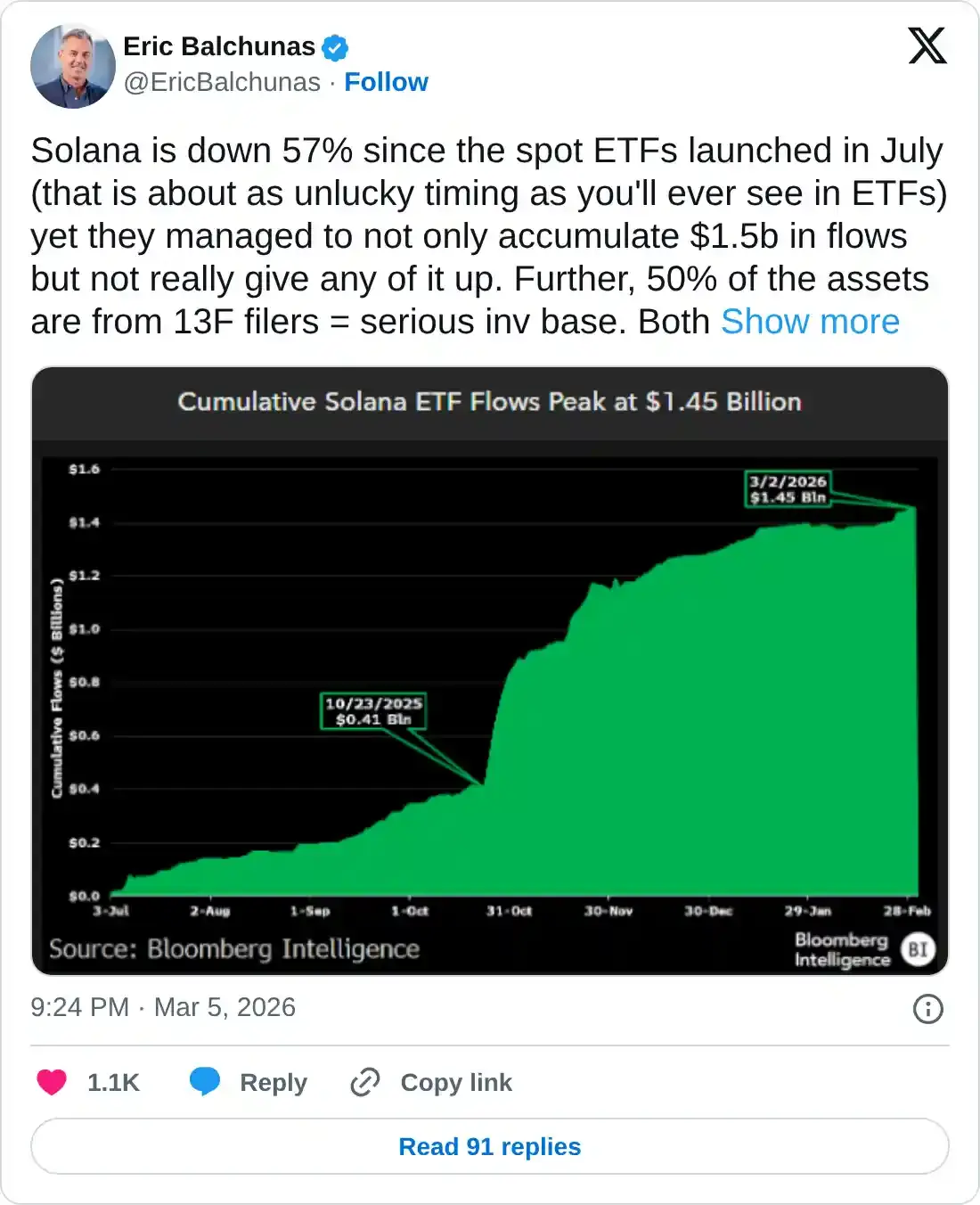Click the 10/23/2025 $0.41 Bln chart annotation

tap(373, 711)
